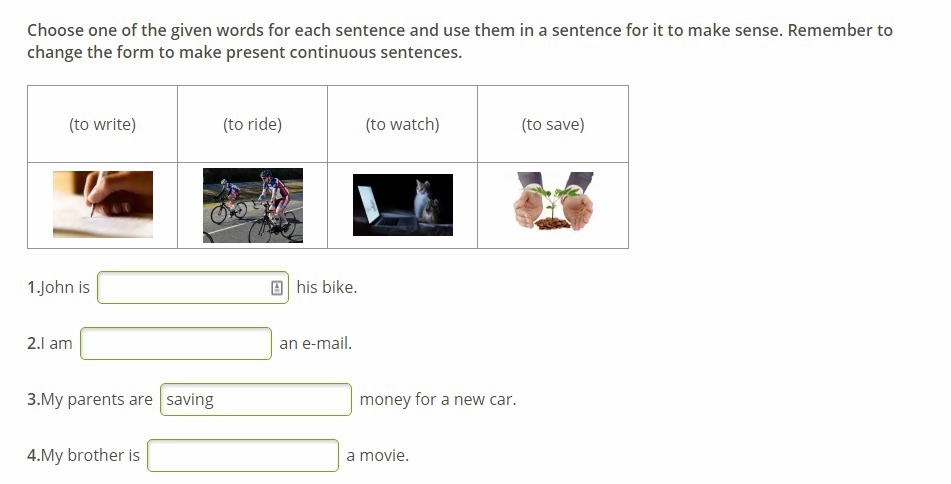This screenshot has height=484, width=951.
Task: Select the blank after "My brother is"
Action: (243, 456)
